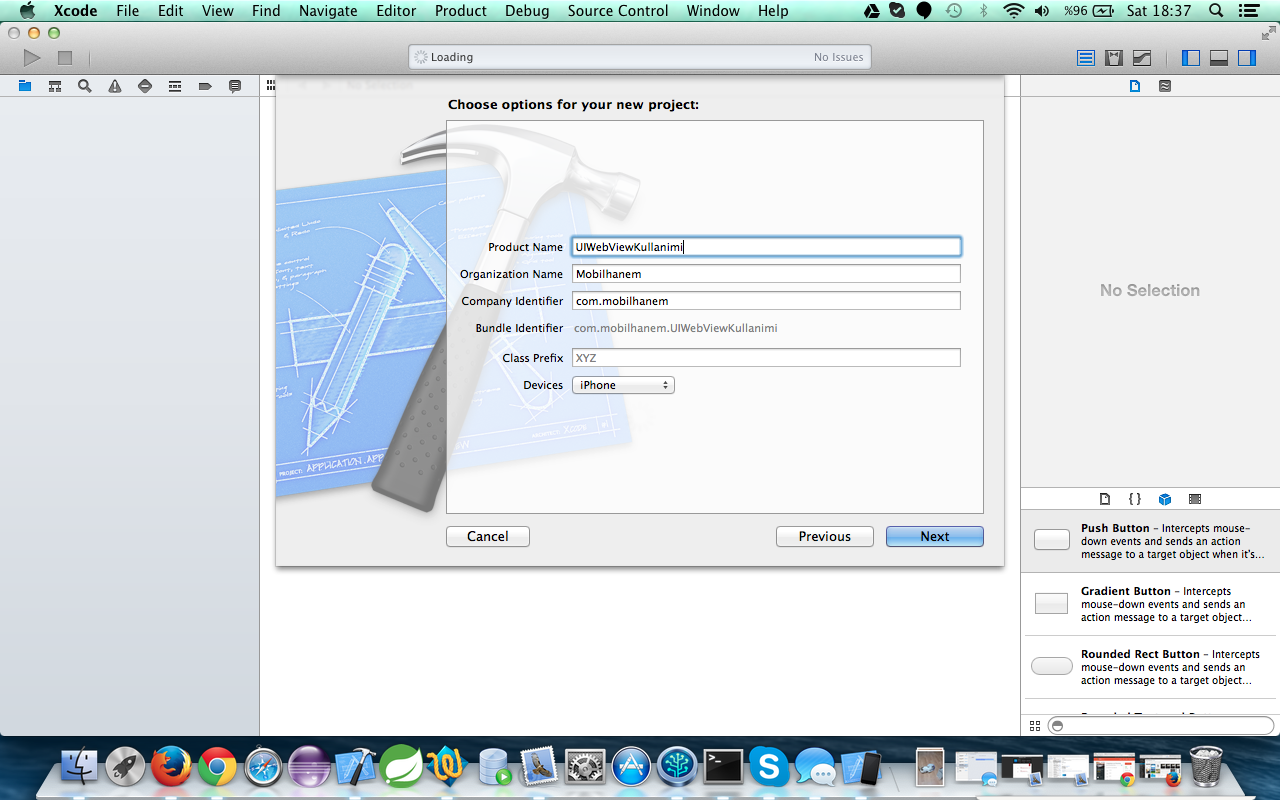
Task: Click the Company Identifier field
Action: pyautogui.click(x=766, y=301)
